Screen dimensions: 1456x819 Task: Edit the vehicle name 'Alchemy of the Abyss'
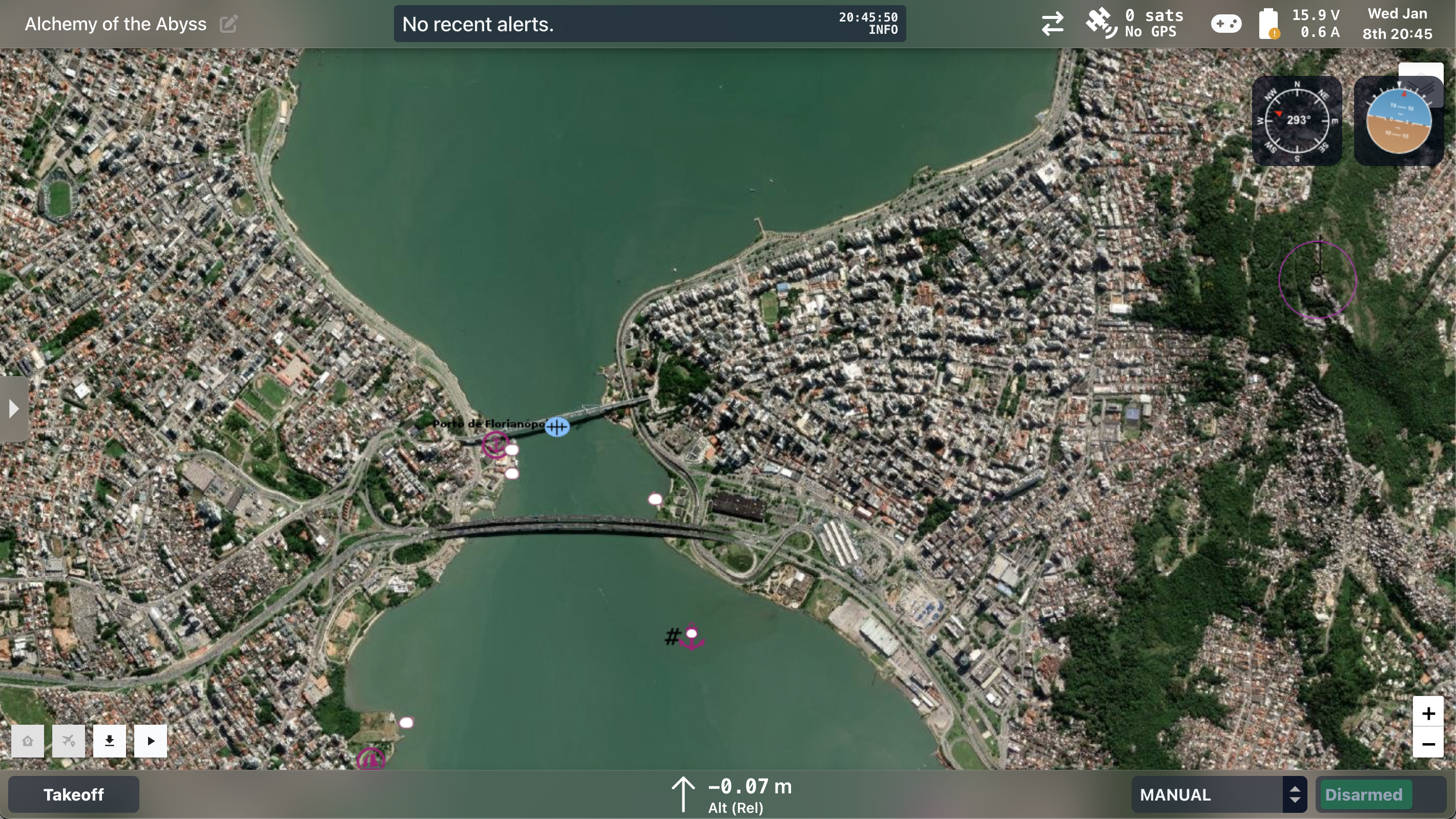click(228, 24)
